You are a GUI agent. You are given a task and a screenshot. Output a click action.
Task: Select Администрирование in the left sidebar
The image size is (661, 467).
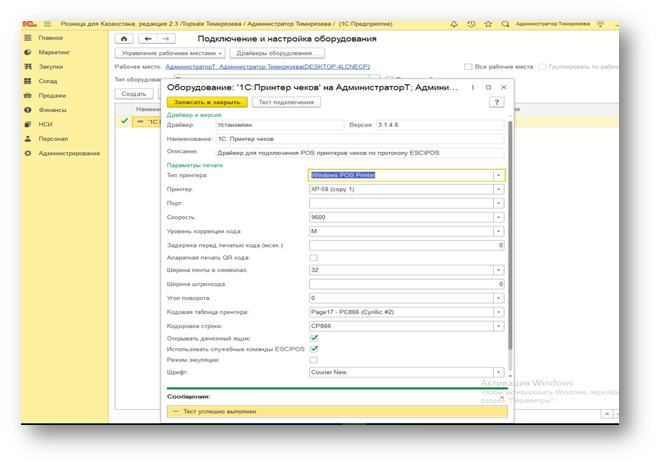pos(69,153)
